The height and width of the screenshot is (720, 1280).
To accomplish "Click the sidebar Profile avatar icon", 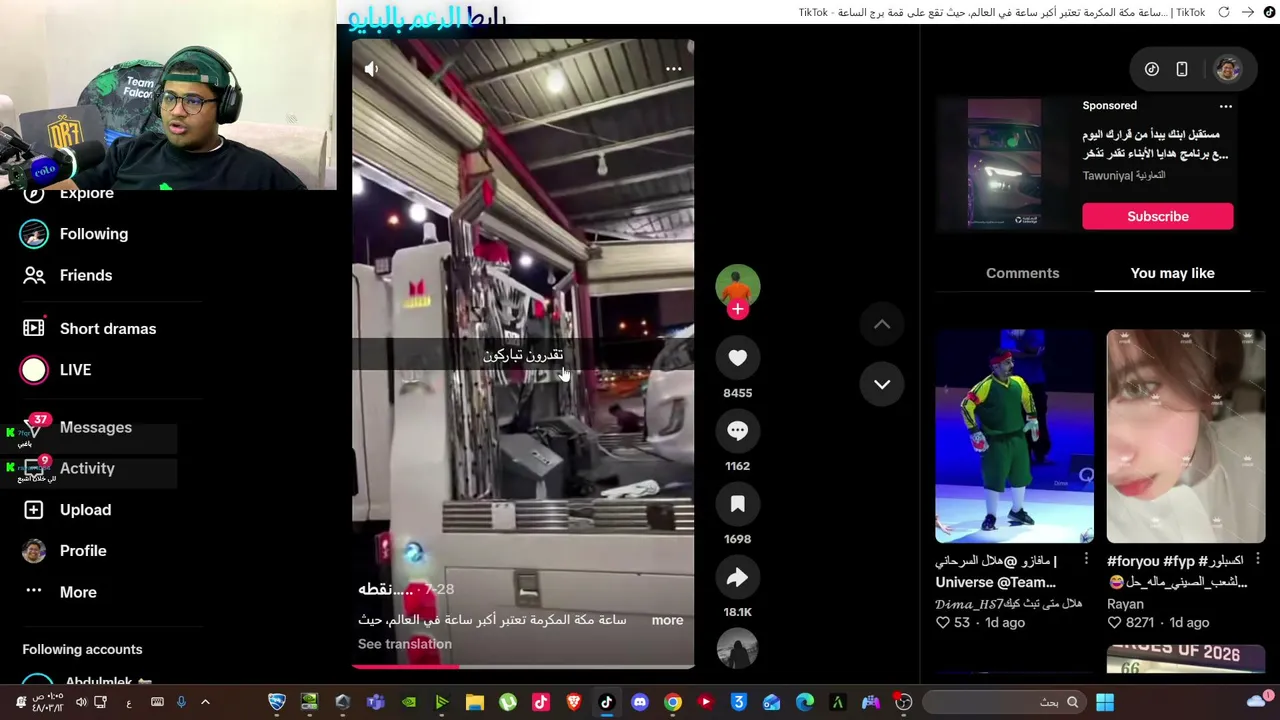I will tap(34, 551).
